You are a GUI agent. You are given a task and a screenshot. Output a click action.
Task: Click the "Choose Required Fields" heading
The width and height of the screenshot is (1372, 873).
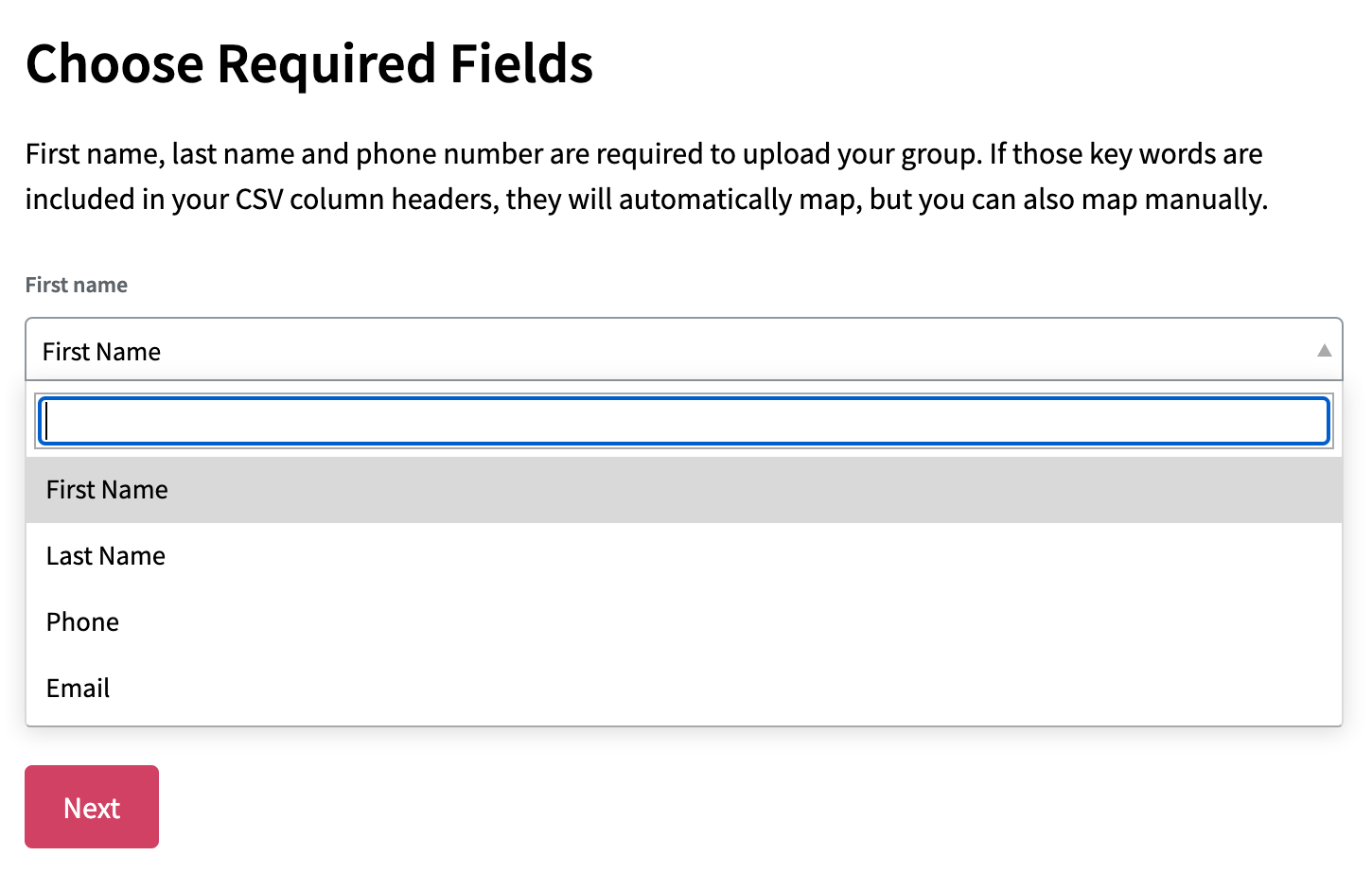tap(310, 62)
